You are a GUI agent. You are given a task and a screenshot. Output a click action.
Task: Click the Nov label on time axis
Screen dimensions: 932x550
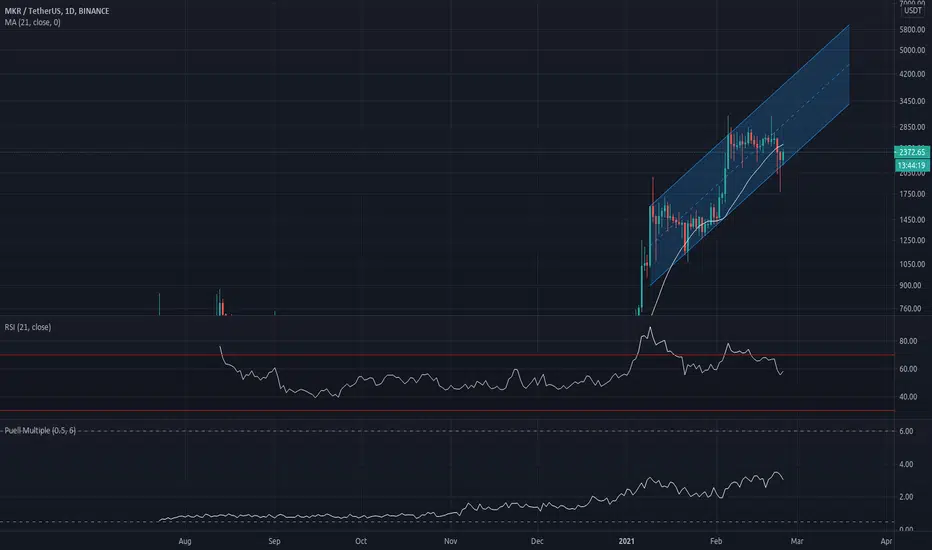pyautogui.click(x=451, y=541)
